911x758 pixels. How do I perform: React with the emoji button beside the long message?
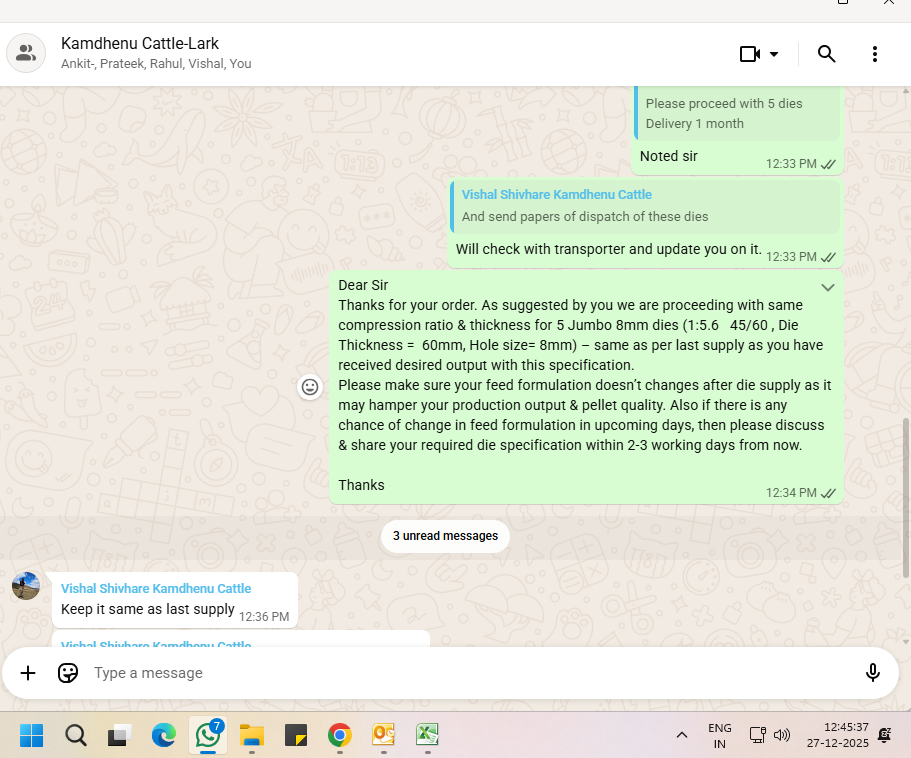(310, 387)
